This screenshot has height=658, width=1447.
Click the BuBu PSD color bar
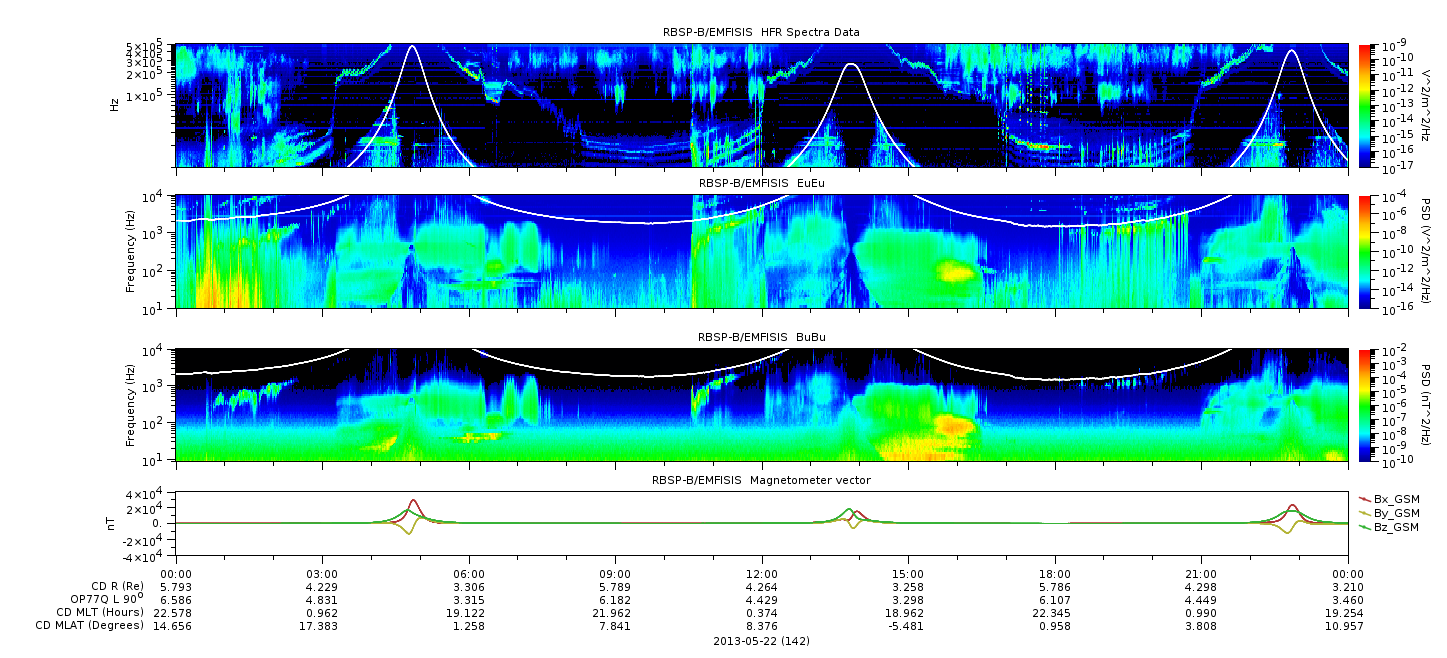point(1365,405)
